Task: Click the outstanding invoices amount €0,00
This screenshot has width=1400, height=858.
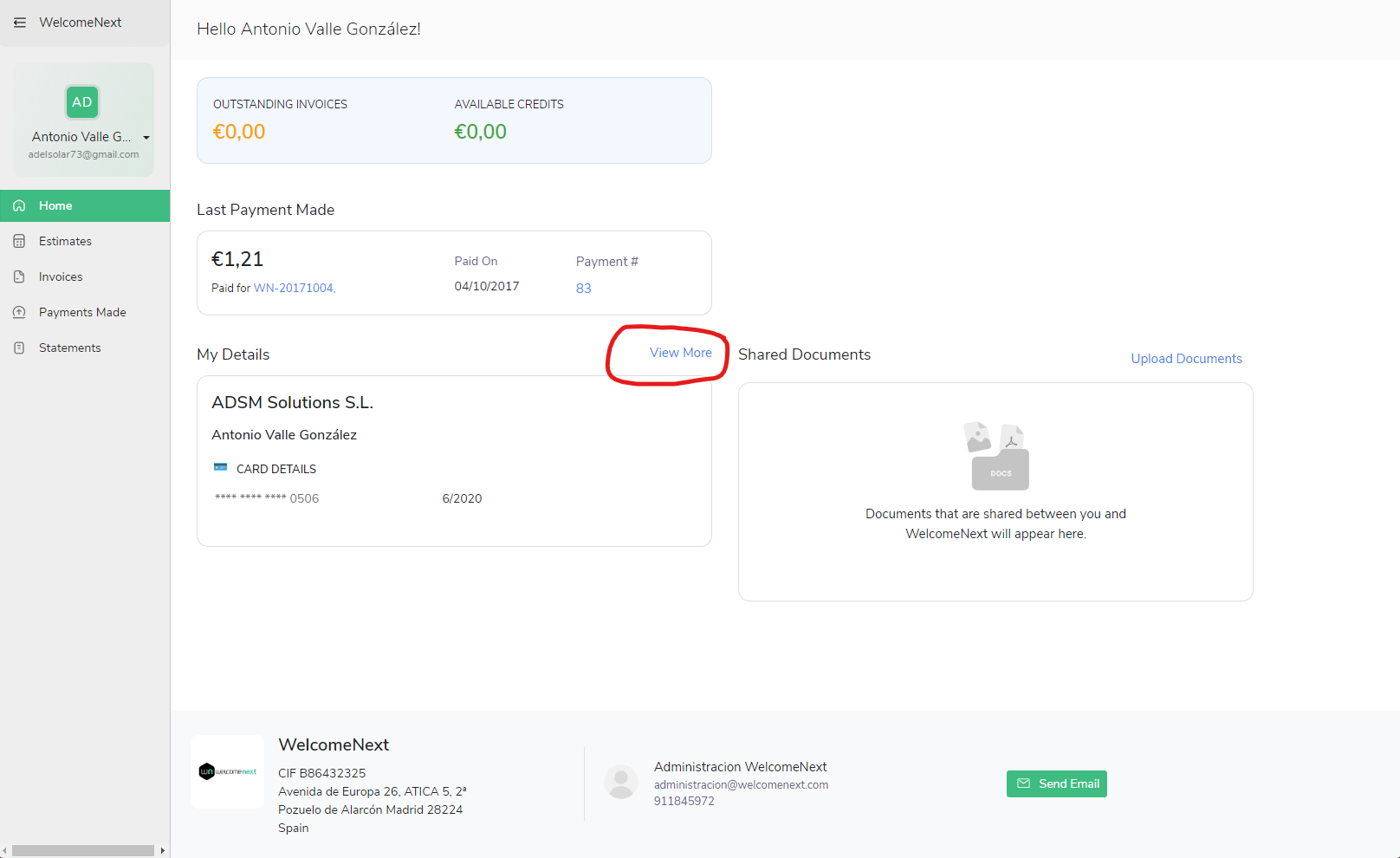Action: [x=239, y=132]
